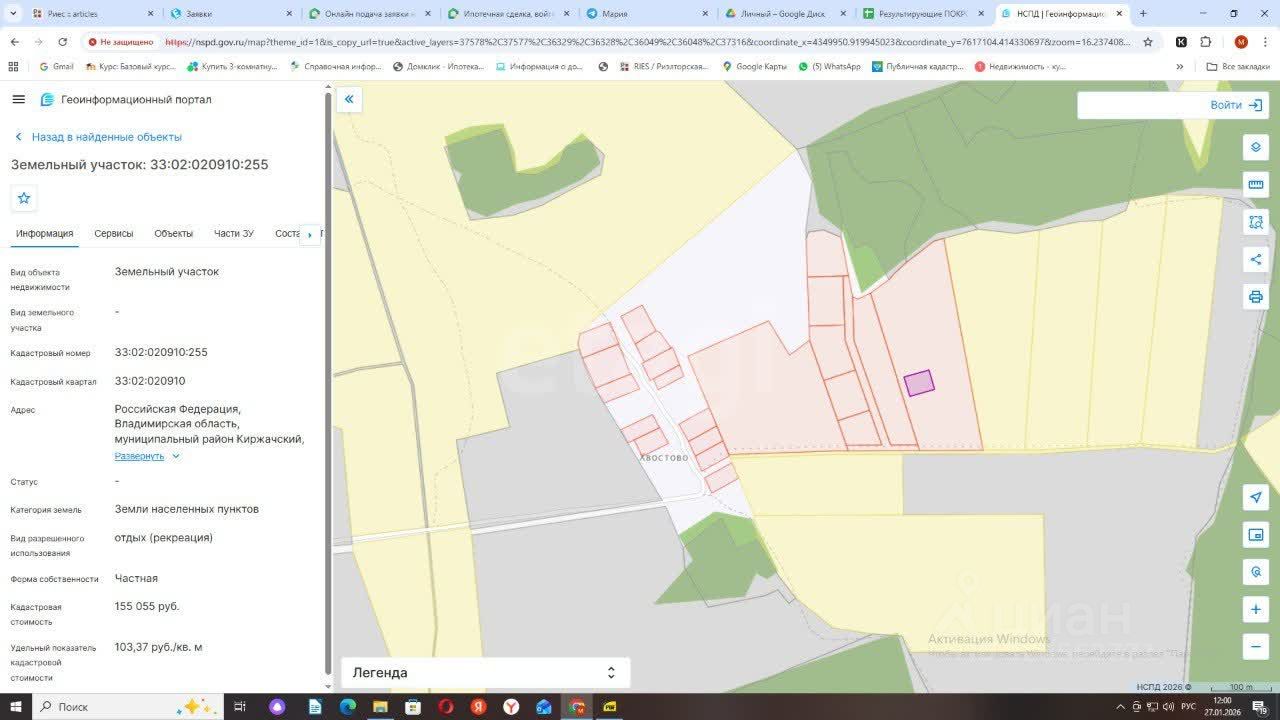
Task: Collapse the left info panel
Action: click(349, 99)
